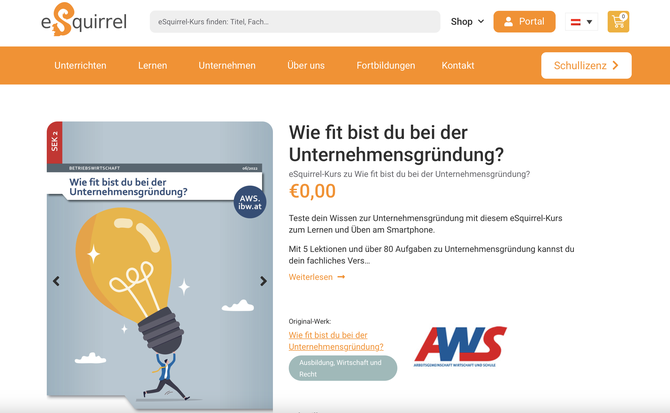
Task: Open the Original-Werk course link
Action: click(x=336, y=341)
